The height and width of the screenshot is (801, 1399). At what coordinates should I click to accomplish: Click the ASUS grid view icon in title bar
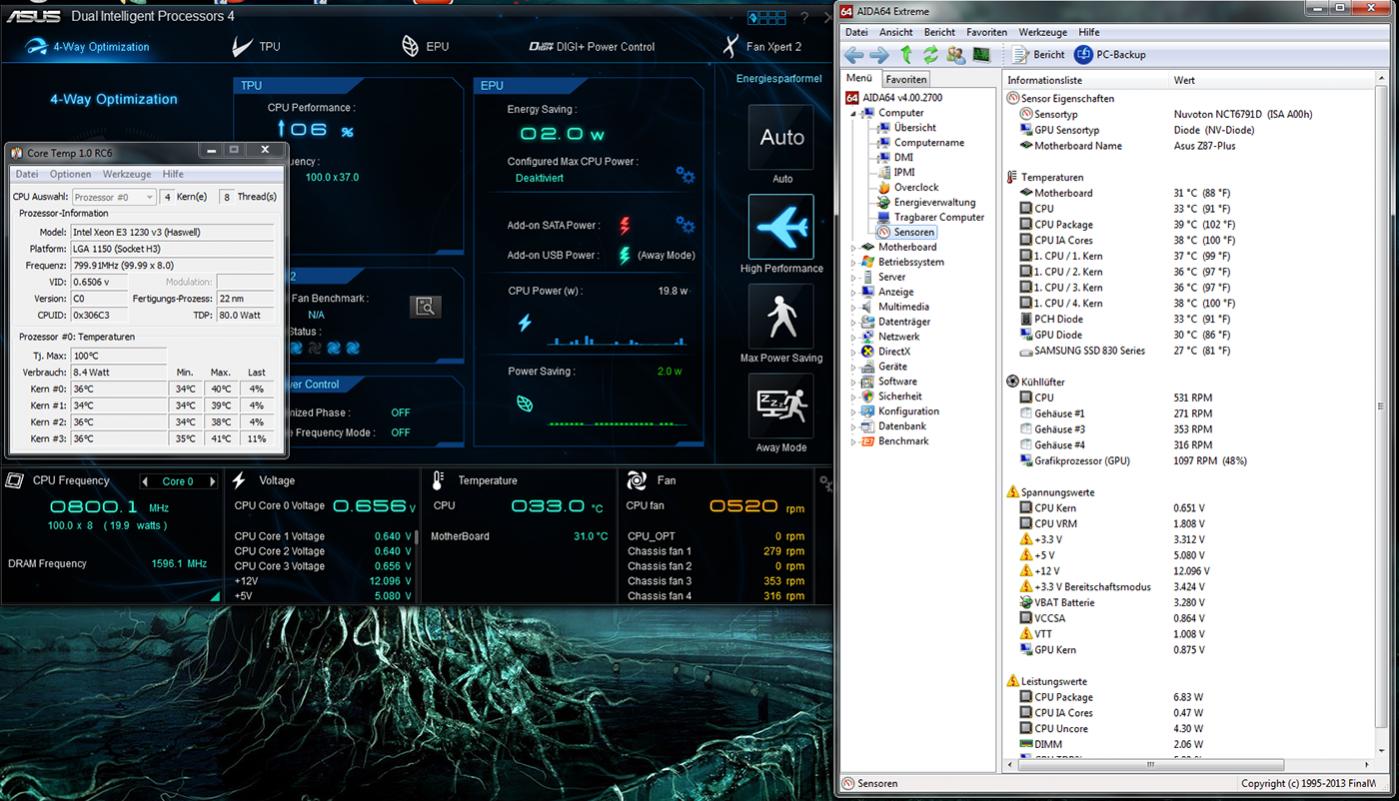pyautogui.click(x=767, y=18)
